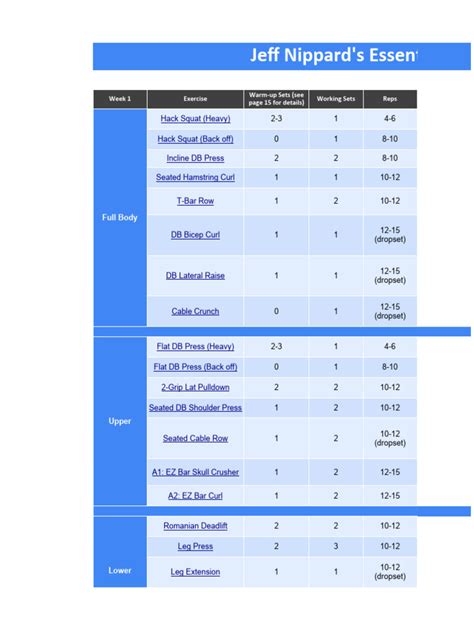Select A1: EZ Bar Skull Crusher link

(195, 472)
